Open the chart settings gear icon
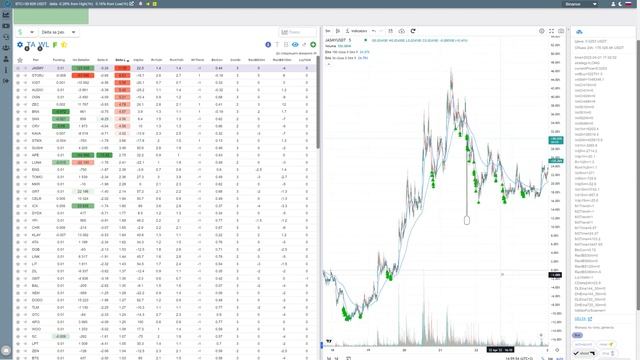This screenshot has width=640, height=360. tap(542, 31)
